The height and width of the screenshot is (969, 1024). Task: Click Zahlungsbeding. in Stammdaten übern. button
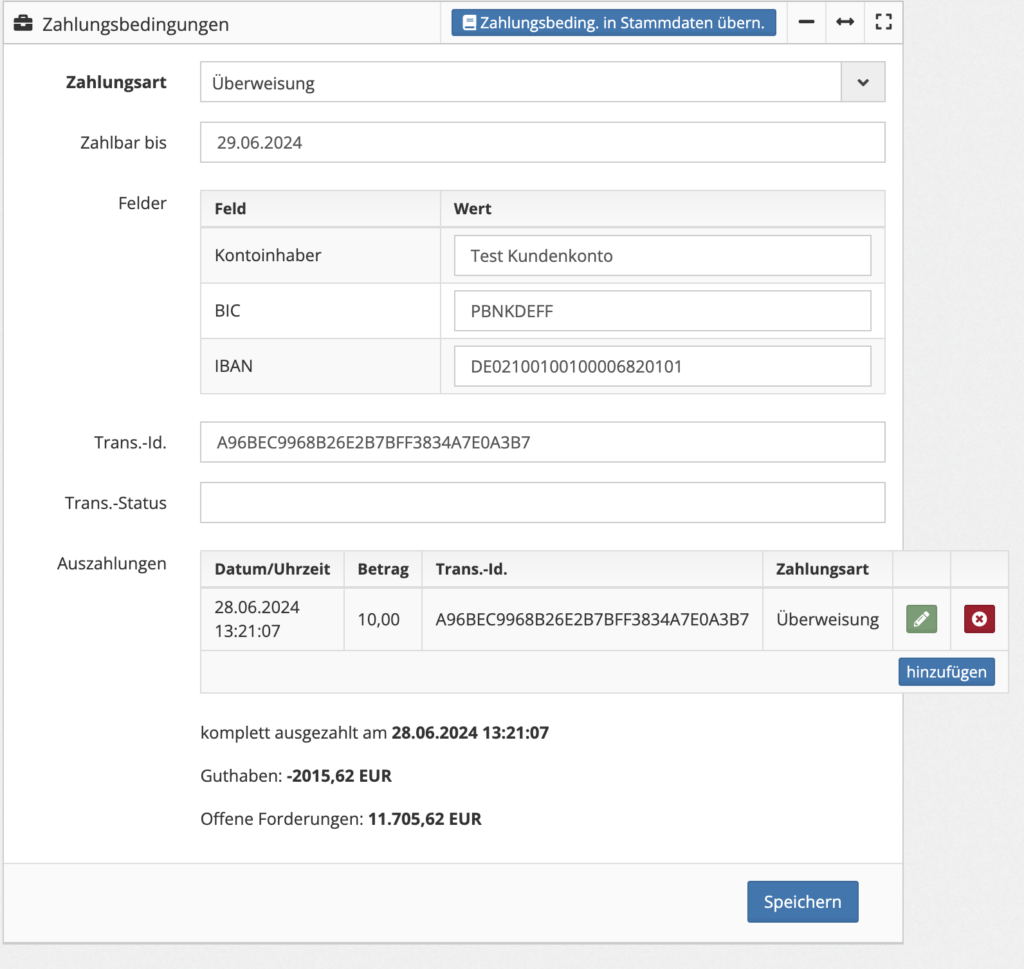tap(614, 23)
